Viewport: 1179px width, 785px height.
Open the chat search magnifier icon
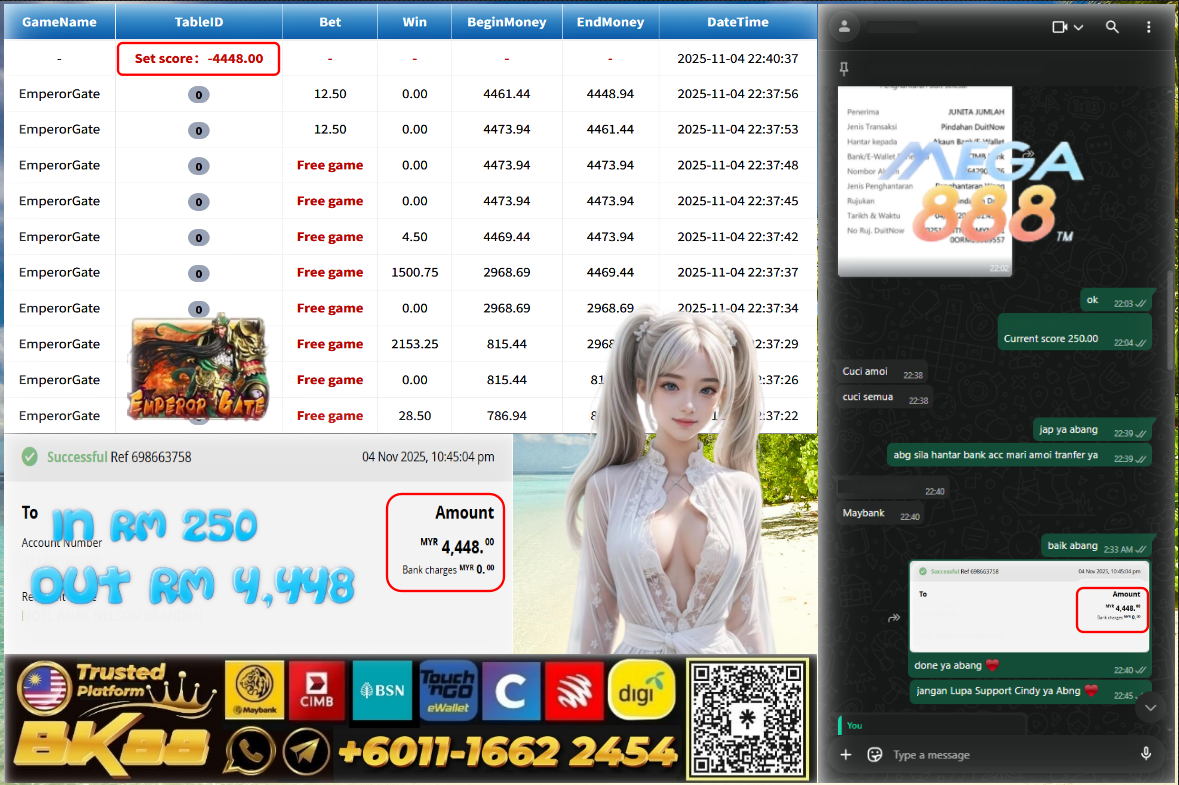pyautogui.click(x=1112, y=27)
